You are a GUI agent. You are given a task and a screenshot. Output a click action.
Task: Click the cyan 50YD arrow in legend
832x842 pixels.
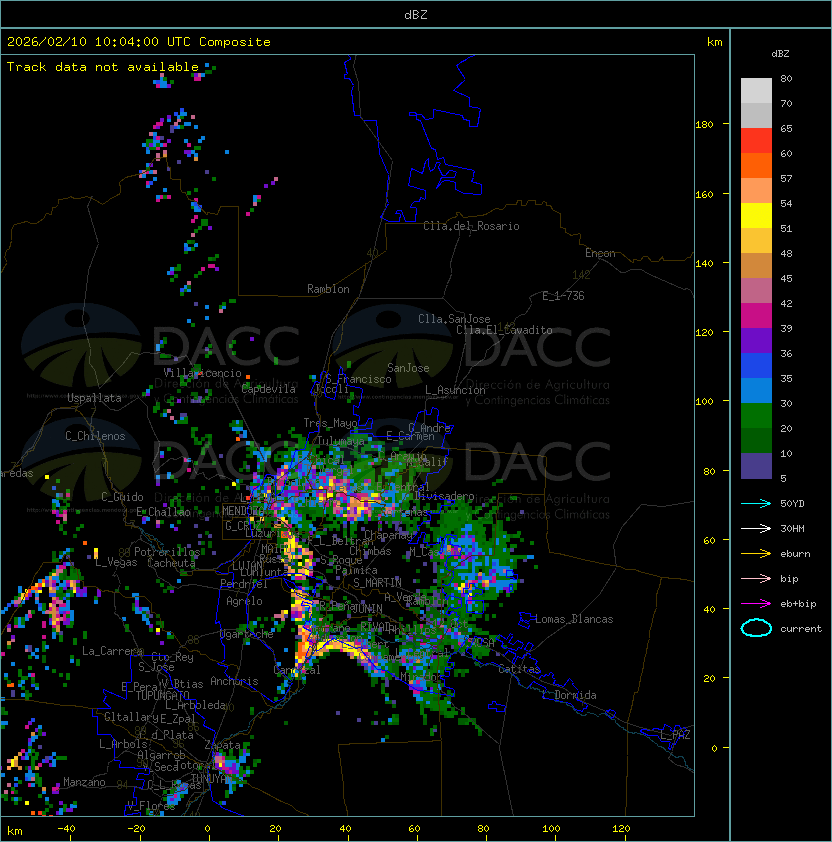click(x=756, y=504)
